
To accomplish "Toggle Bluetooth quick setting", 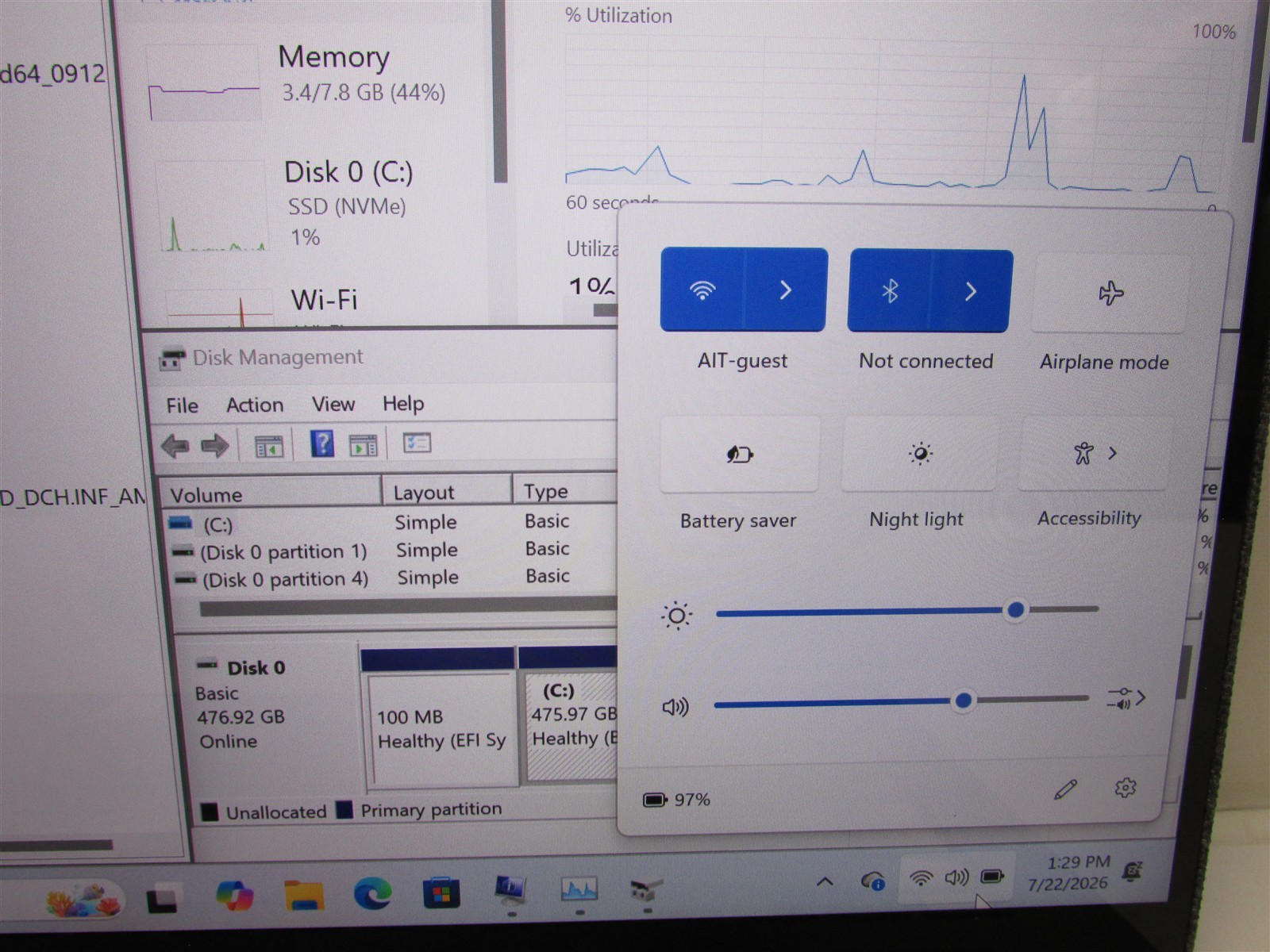I will point(890,291).
